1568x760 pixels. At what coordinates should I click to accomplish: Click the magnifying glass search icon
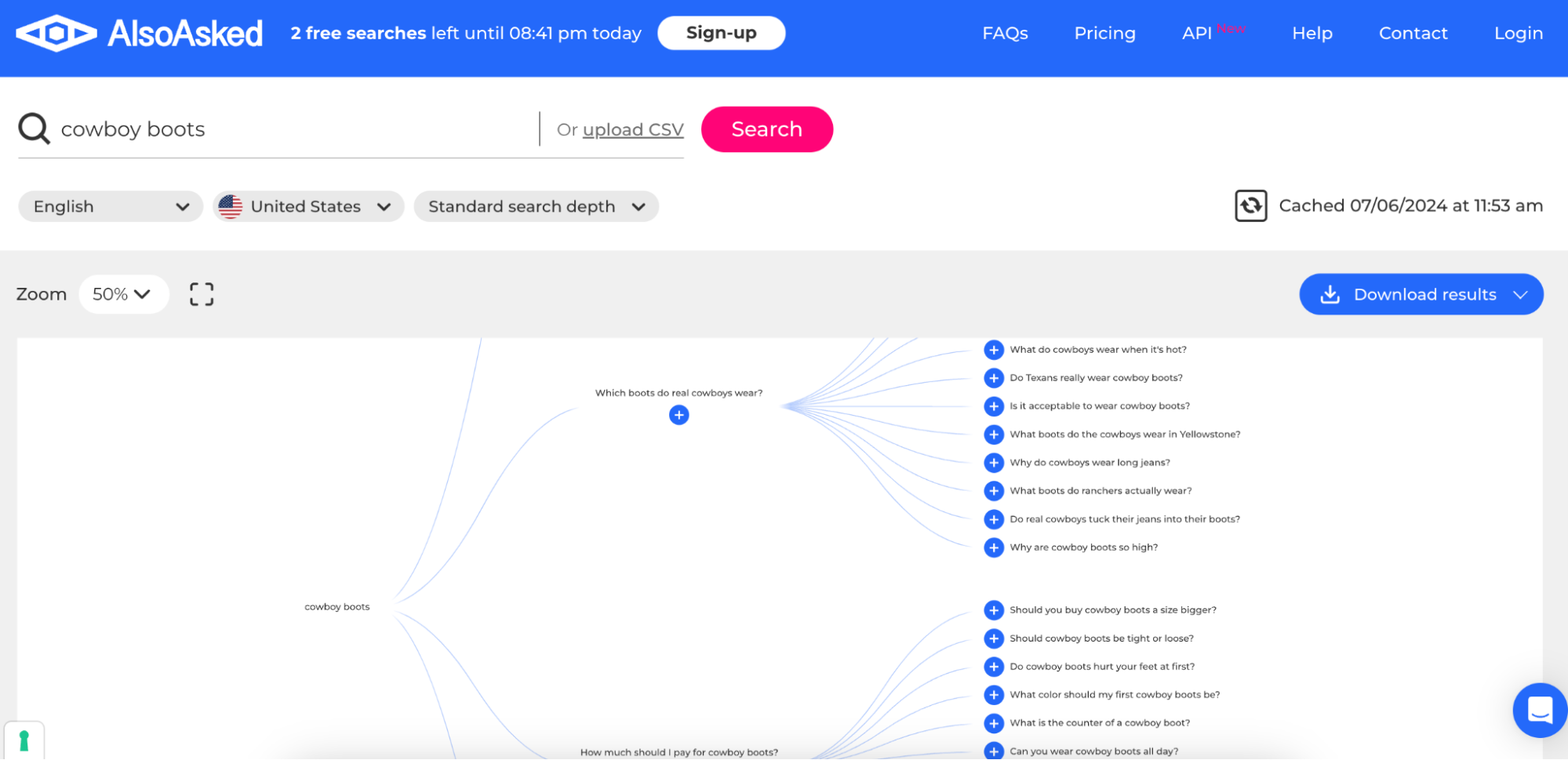point(34,129)
